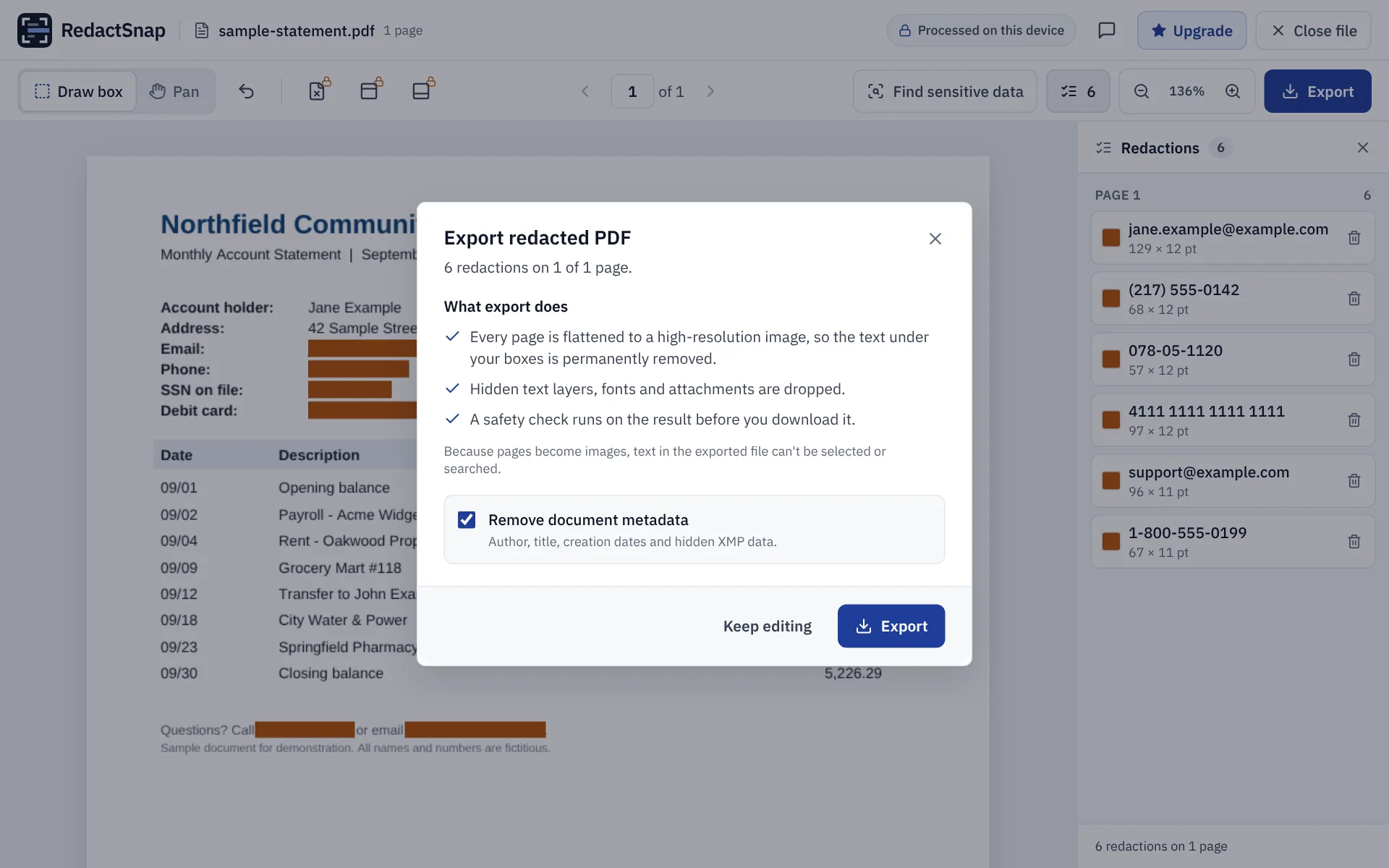Viewport: 1389px width, 868px height.
Task: Delete the 4111 1111 1111 1111 redaction
Action: (1354, 420)
